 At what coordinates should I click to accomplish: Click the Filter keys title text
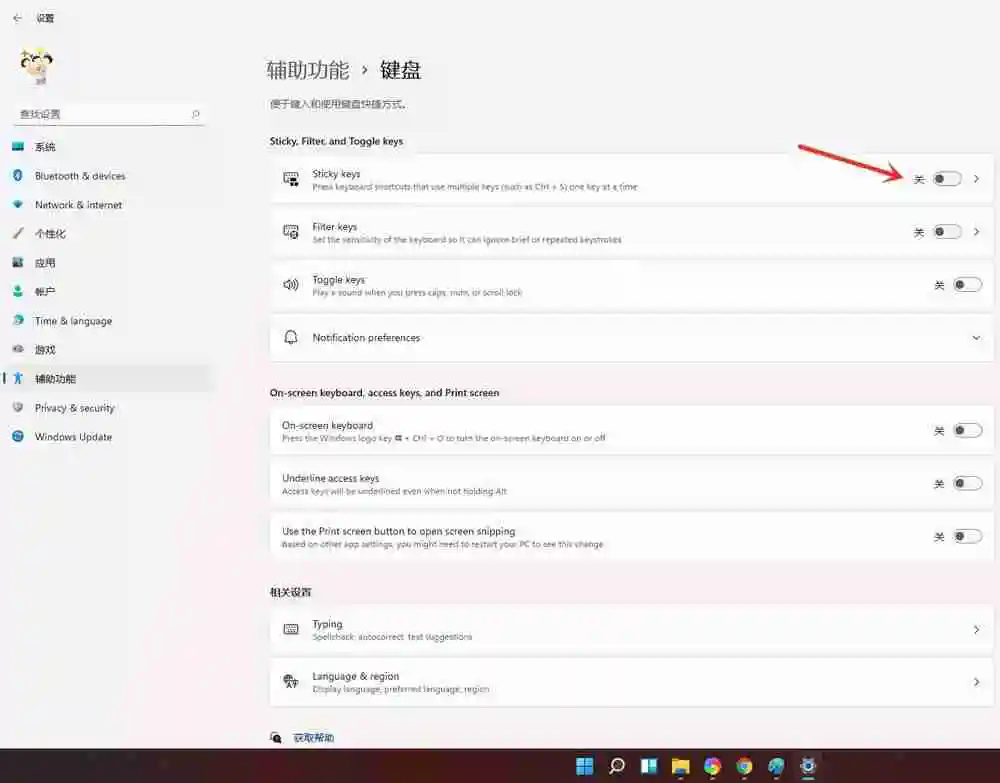pyautogui.click(x=335, y=226)
